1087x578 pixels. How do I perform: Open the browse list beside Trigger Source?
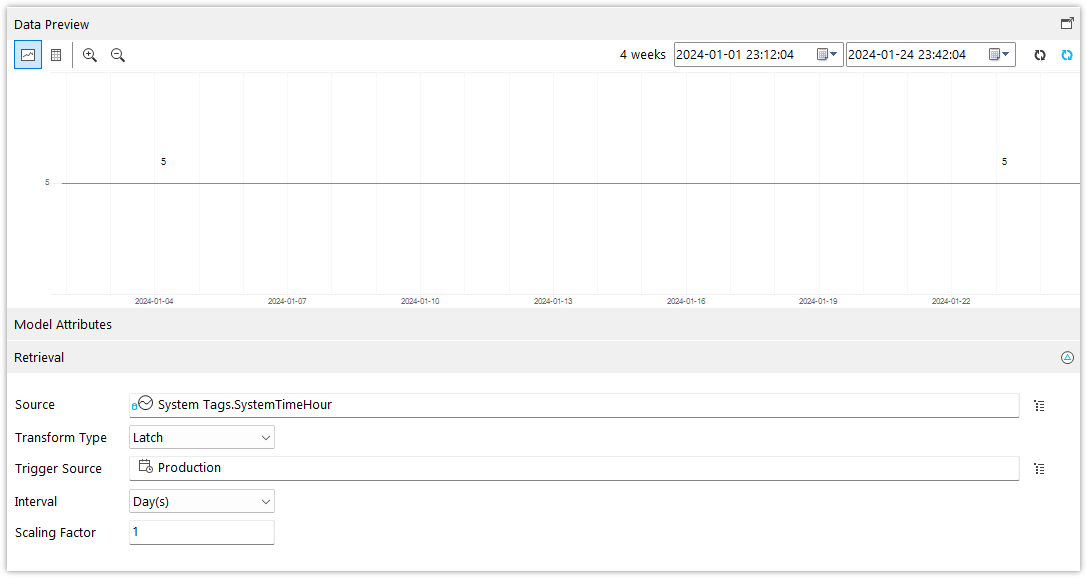tap(1039, 468)
